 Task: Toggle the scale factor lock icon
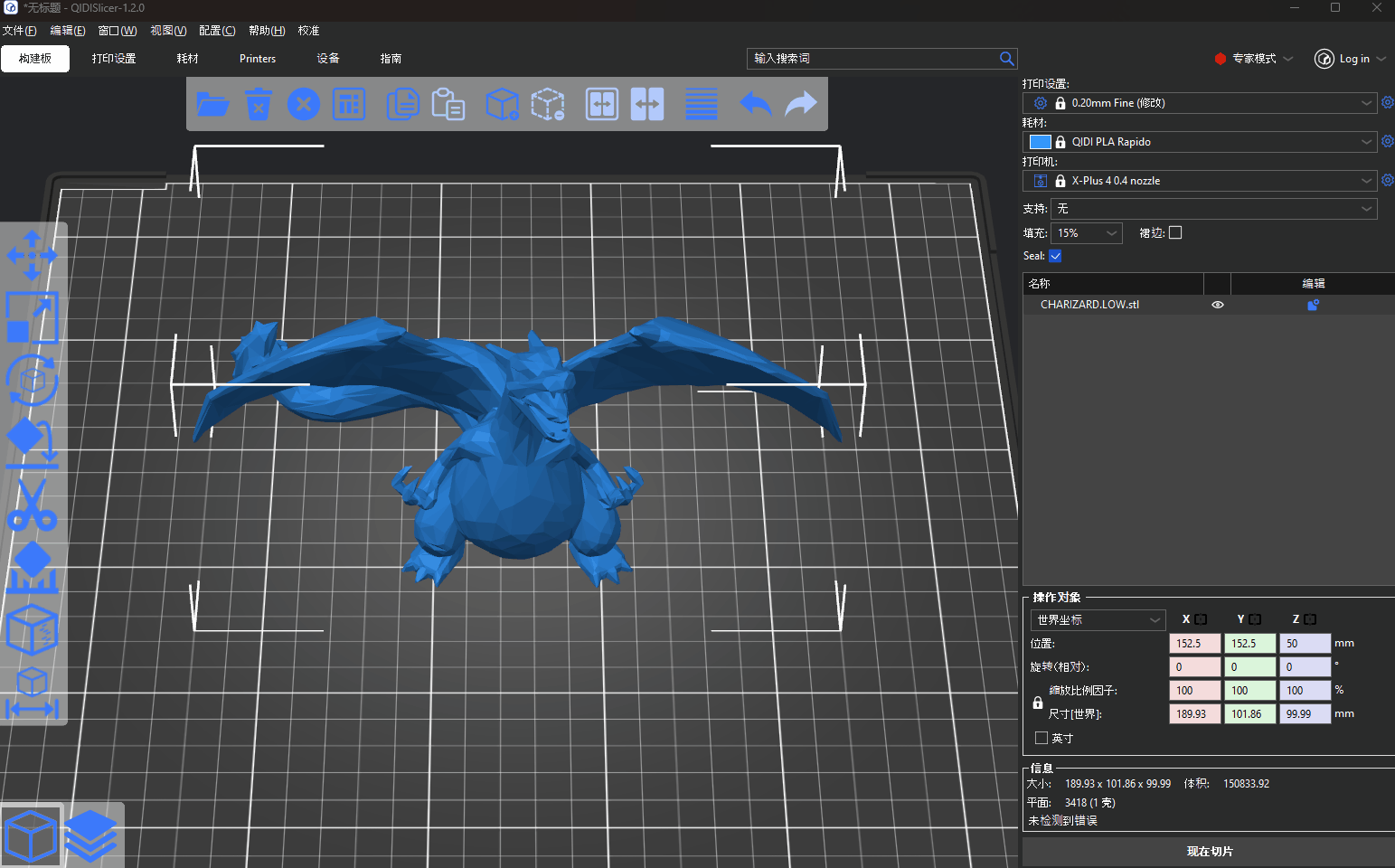[1038, 703]
